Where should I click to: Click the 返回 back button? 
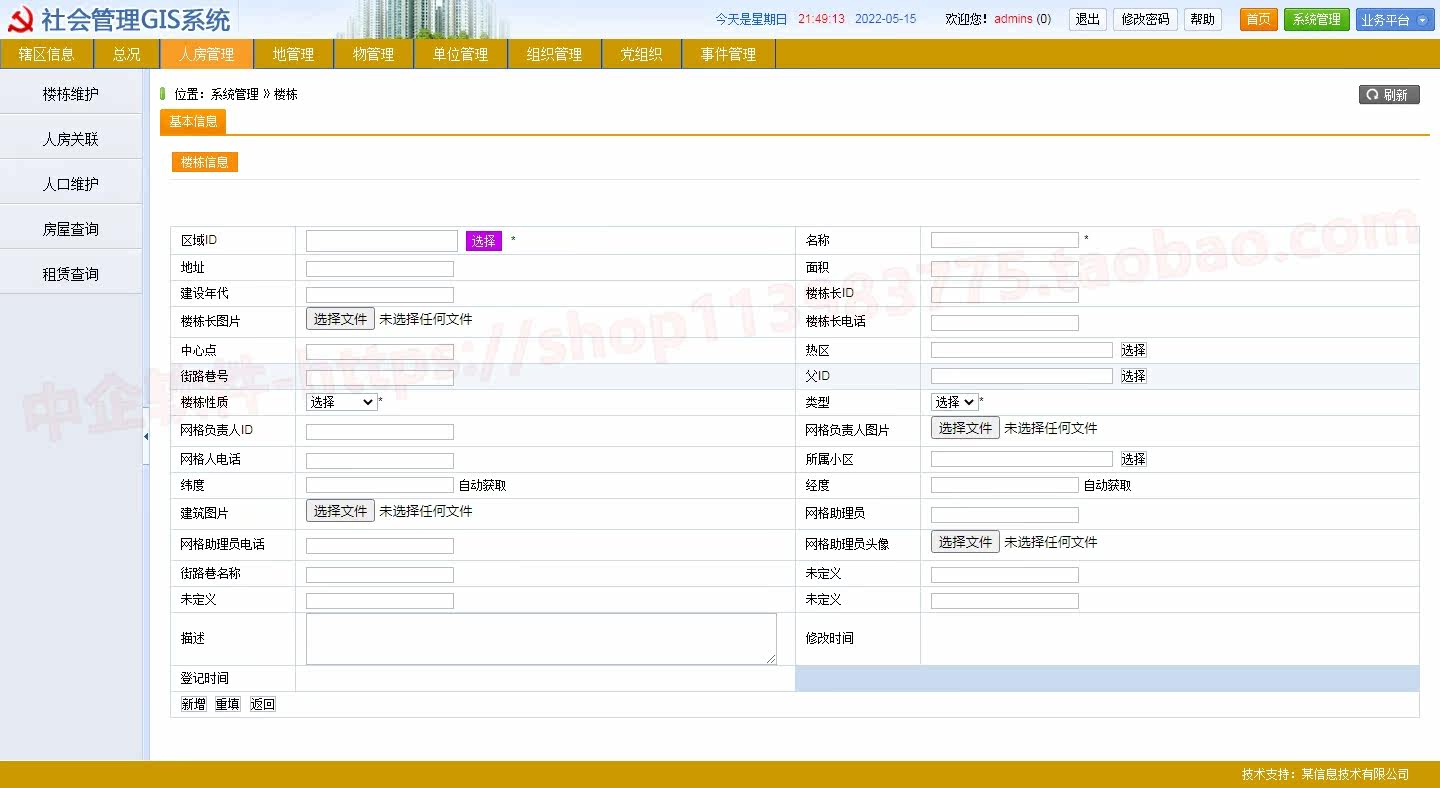(x=262, y=704)
